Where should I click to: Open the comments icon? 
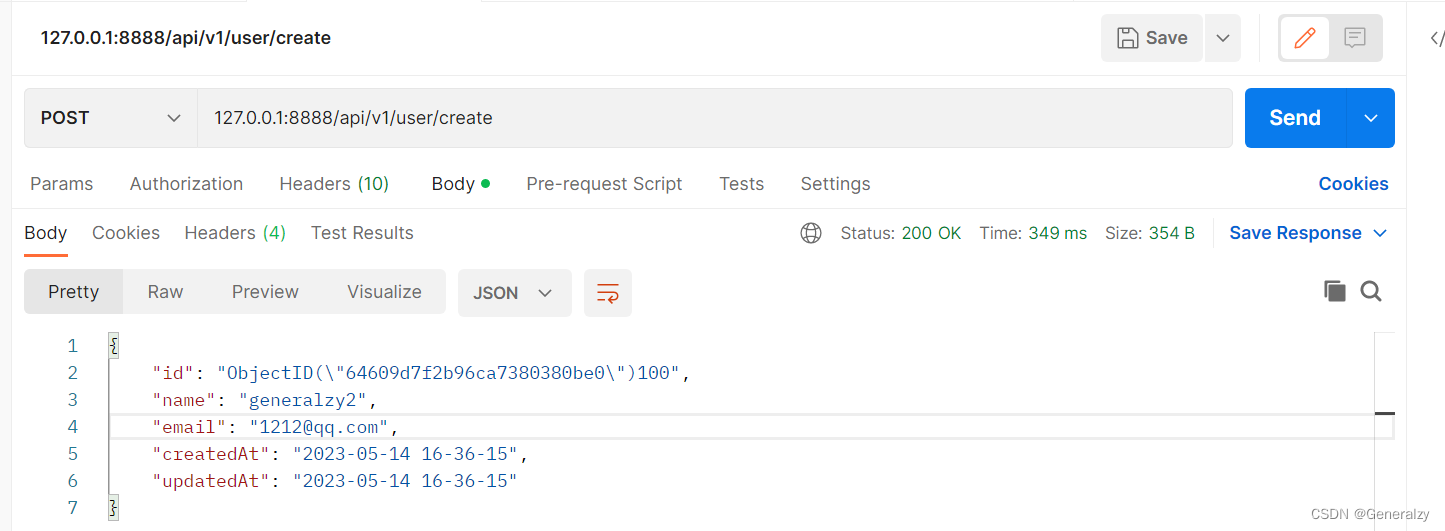1355,38
